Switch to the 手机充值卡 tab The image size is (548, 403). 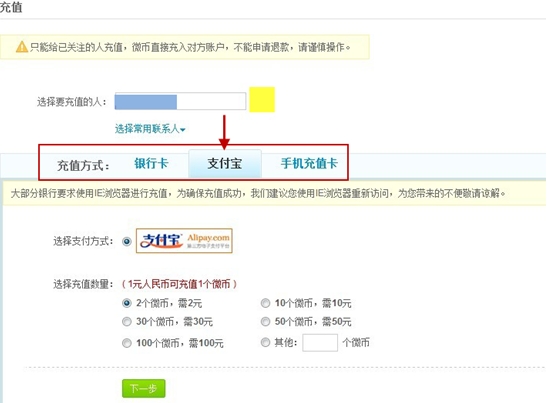pyautogui.click(x=309, y=163)
